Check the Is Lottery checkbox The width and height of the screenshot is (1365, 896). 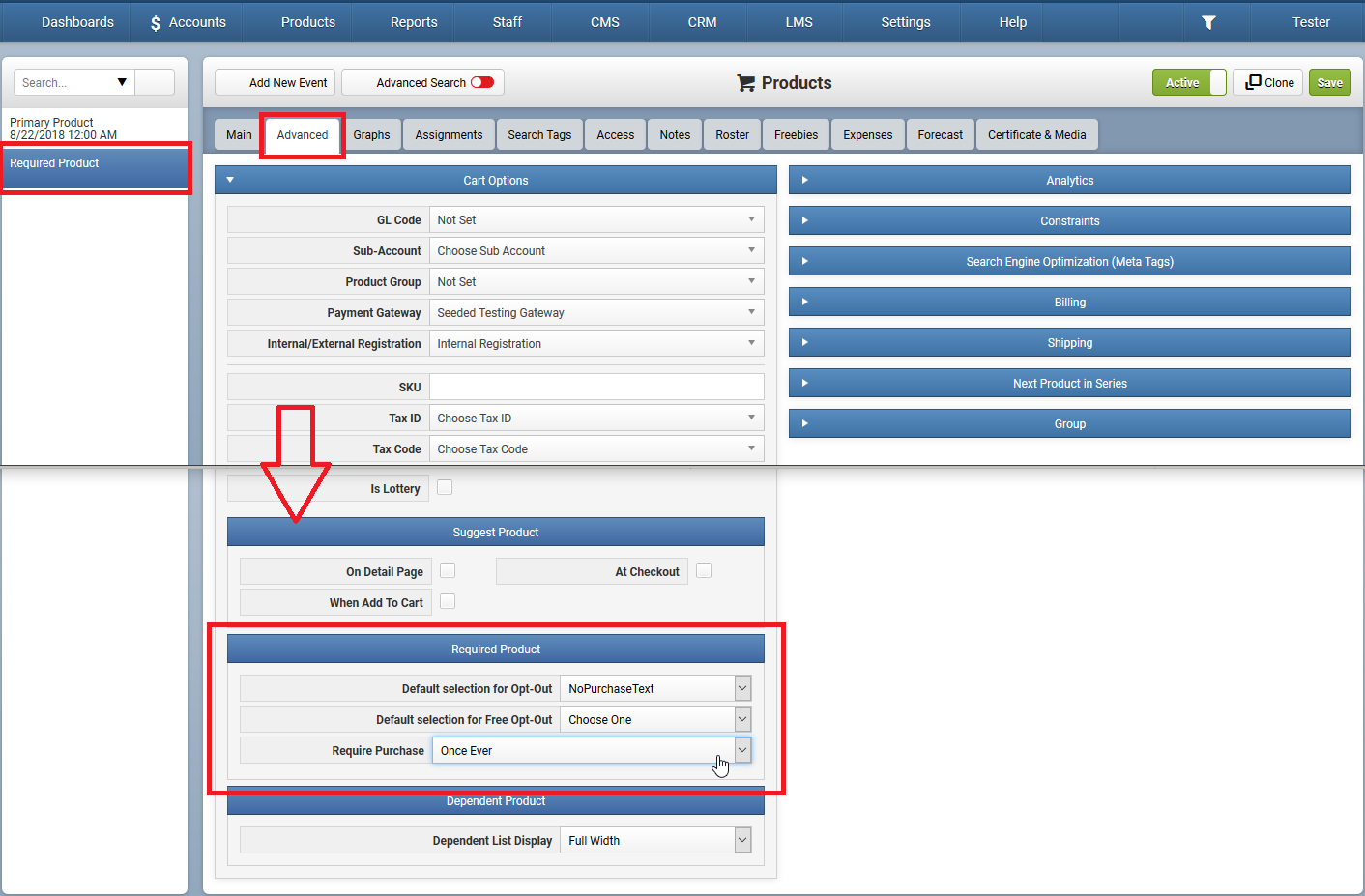[x=445, y=487]
